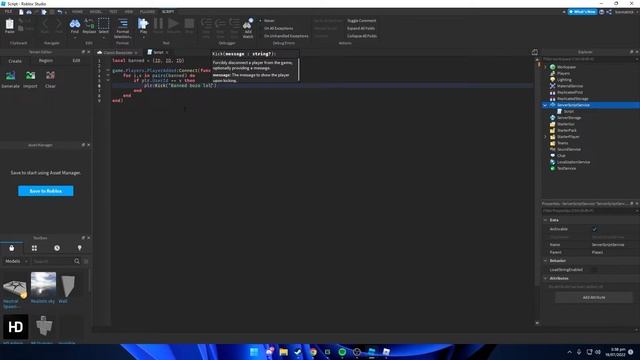Image resolution: width=640 pixels, height=360 pixels.
Task: Select ServerStorage in Explorer
Action: [x=569, y=118]
